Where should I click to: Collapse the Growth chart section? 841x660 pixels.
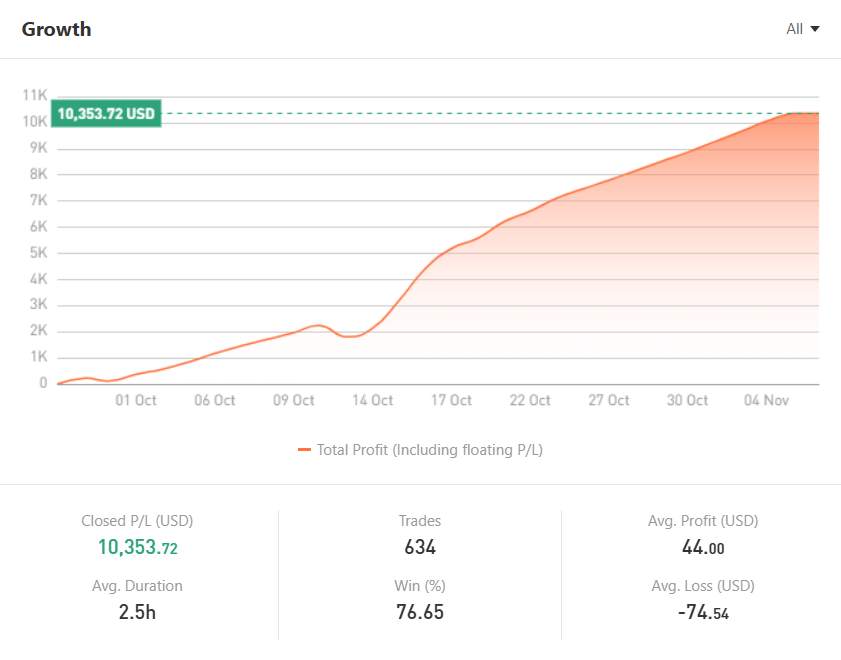(56, 29)
